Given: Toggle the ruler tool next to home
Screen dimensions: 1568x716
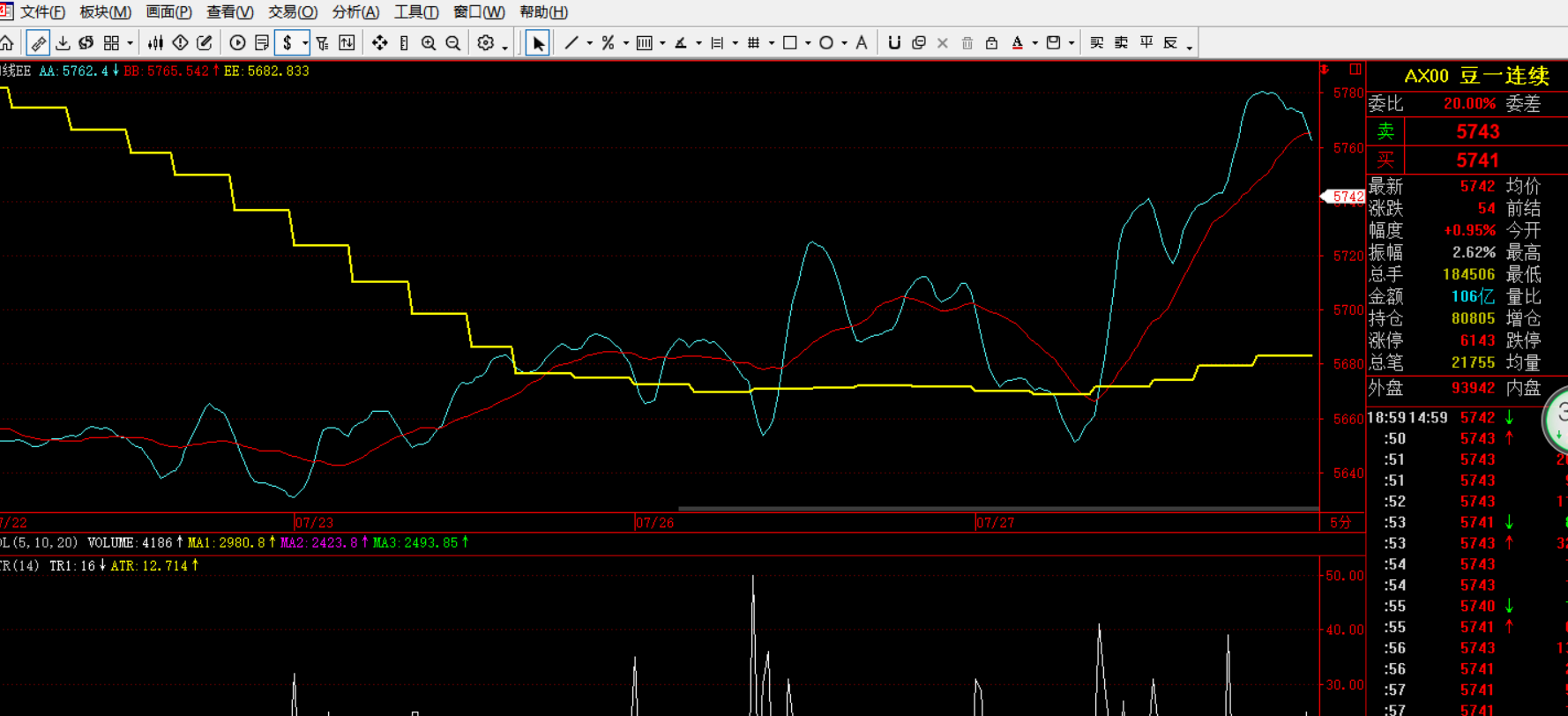Looking at the screenshot, I should pos(38,43).
